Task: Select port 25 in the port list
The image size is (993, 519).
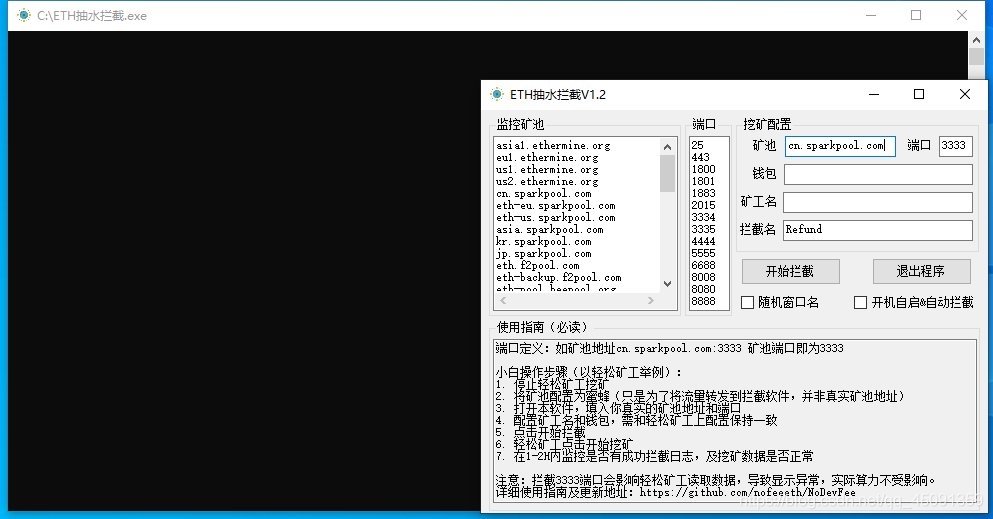Action: 697,145
